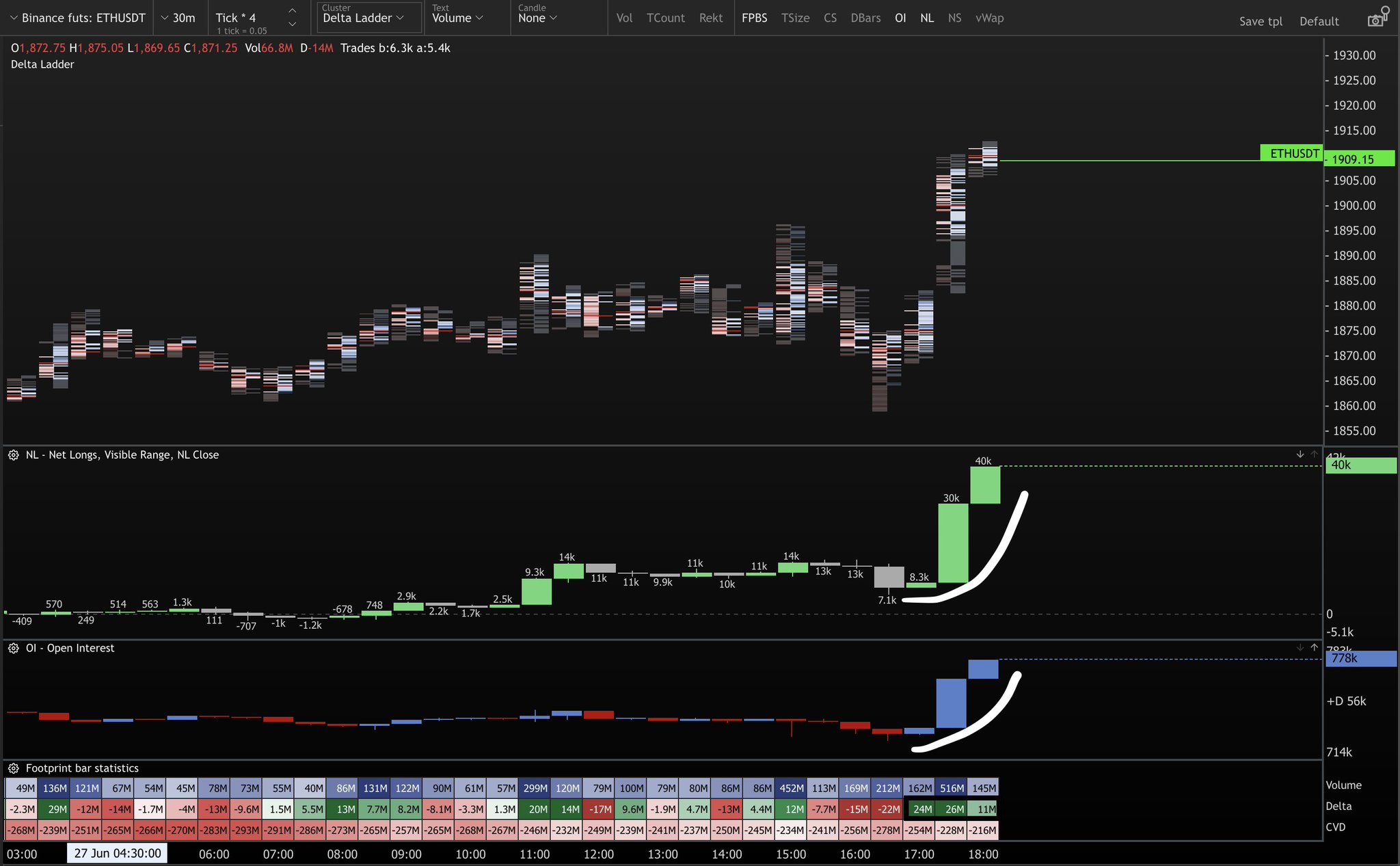Click the 299M volume cell

(535, 788)
